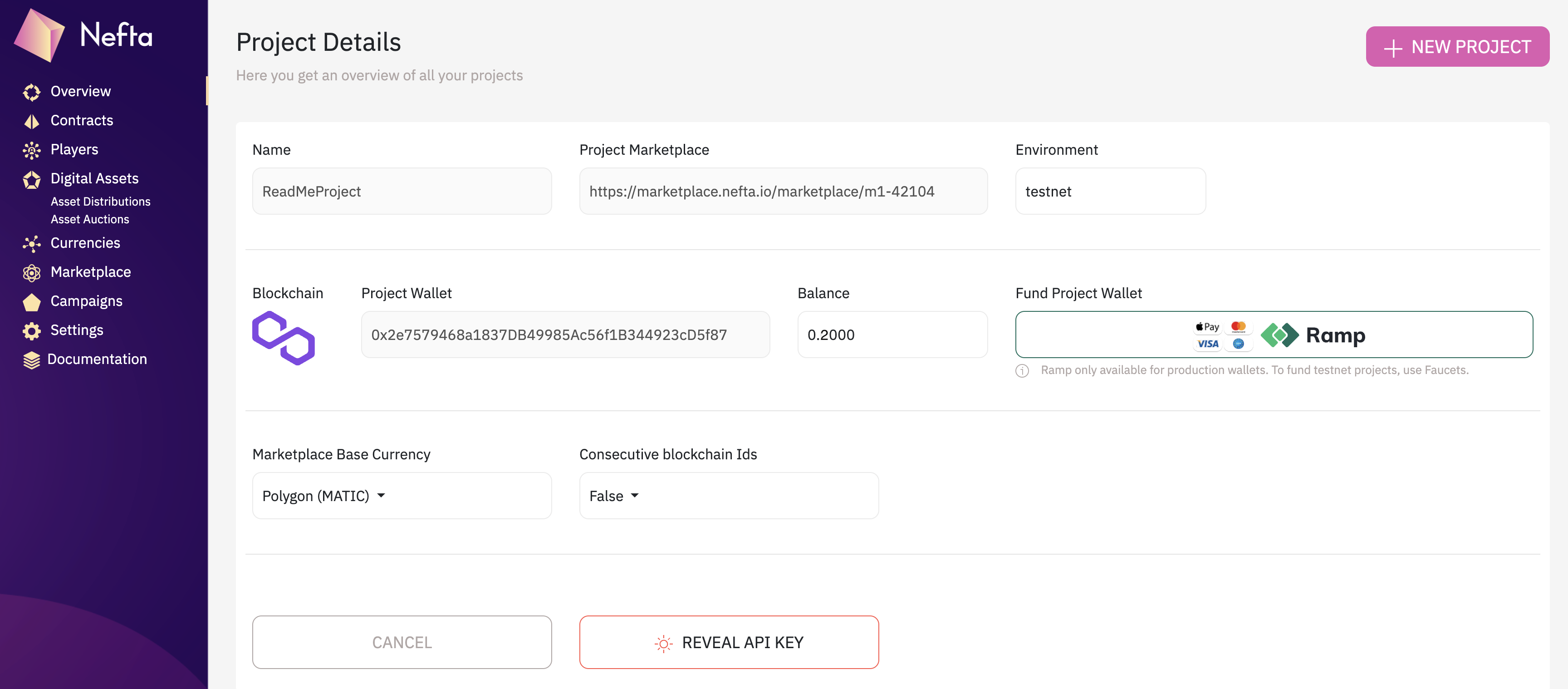Click the Currencies sidebar icon
The image size is (1568, 689).
click(x=32, y=244)
